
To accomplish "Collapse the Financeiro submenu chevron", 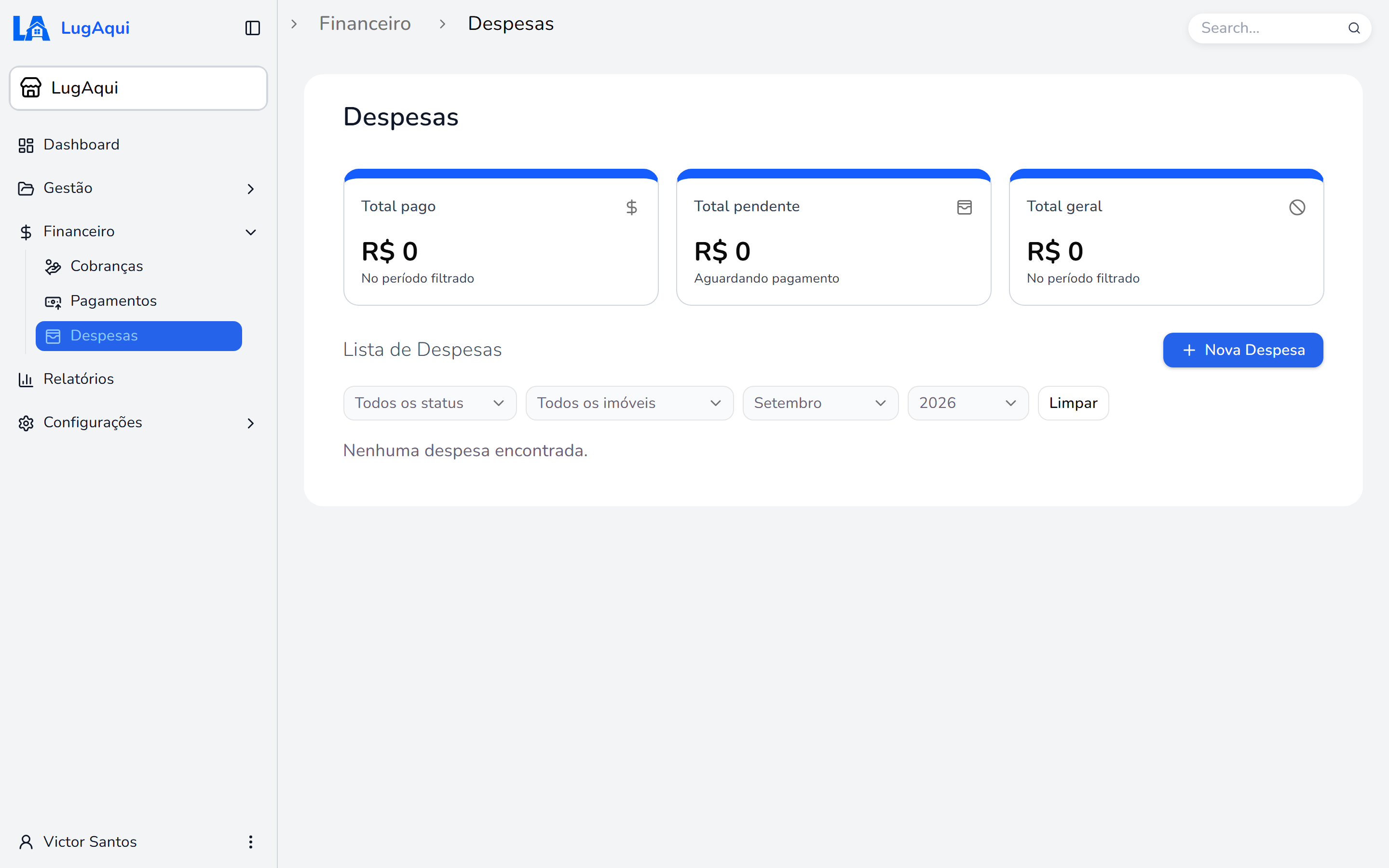I will (251, 232).
